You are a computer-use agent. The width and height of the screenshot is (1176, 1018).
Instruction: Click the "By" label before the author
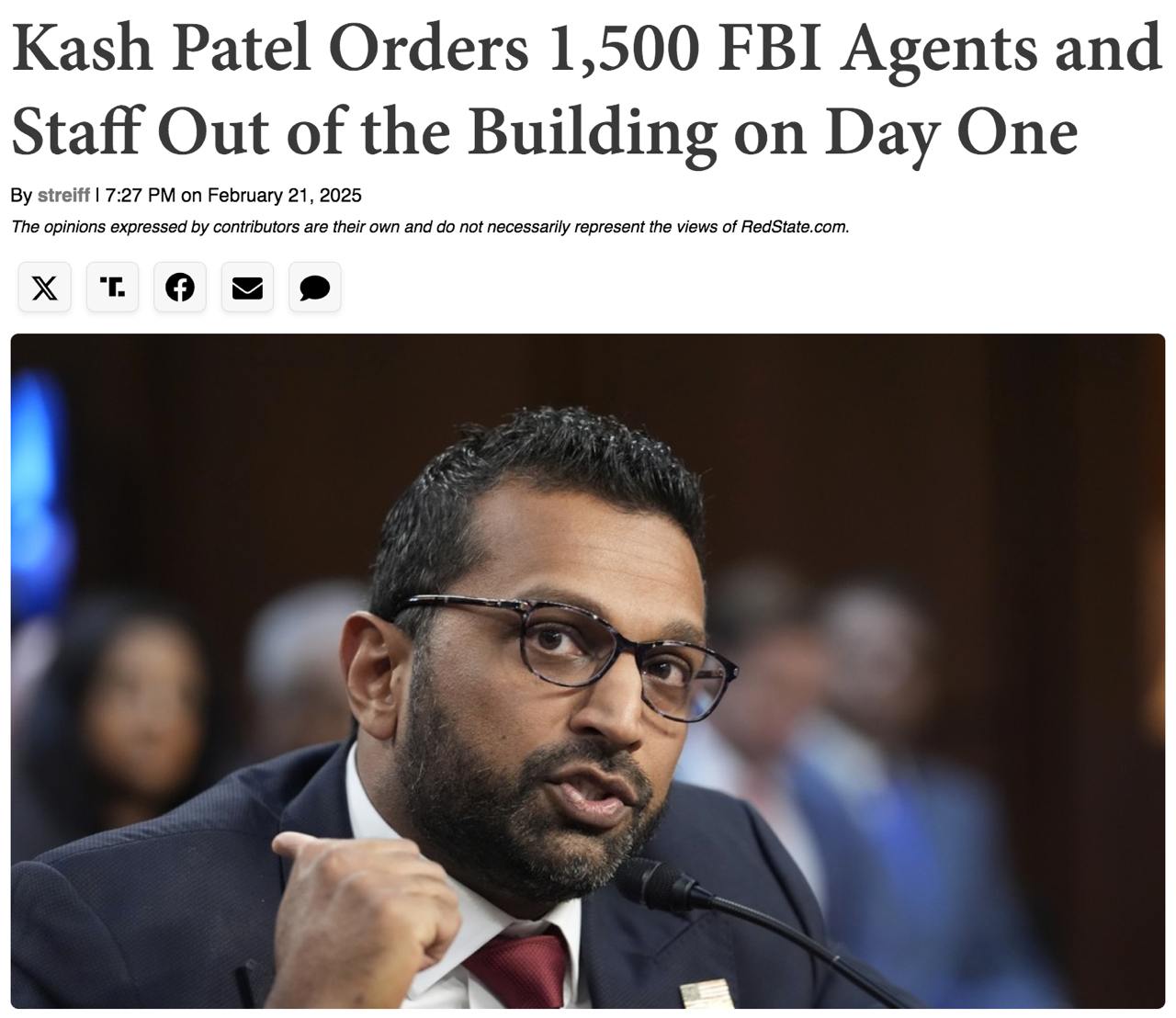[x=21, y=196]
